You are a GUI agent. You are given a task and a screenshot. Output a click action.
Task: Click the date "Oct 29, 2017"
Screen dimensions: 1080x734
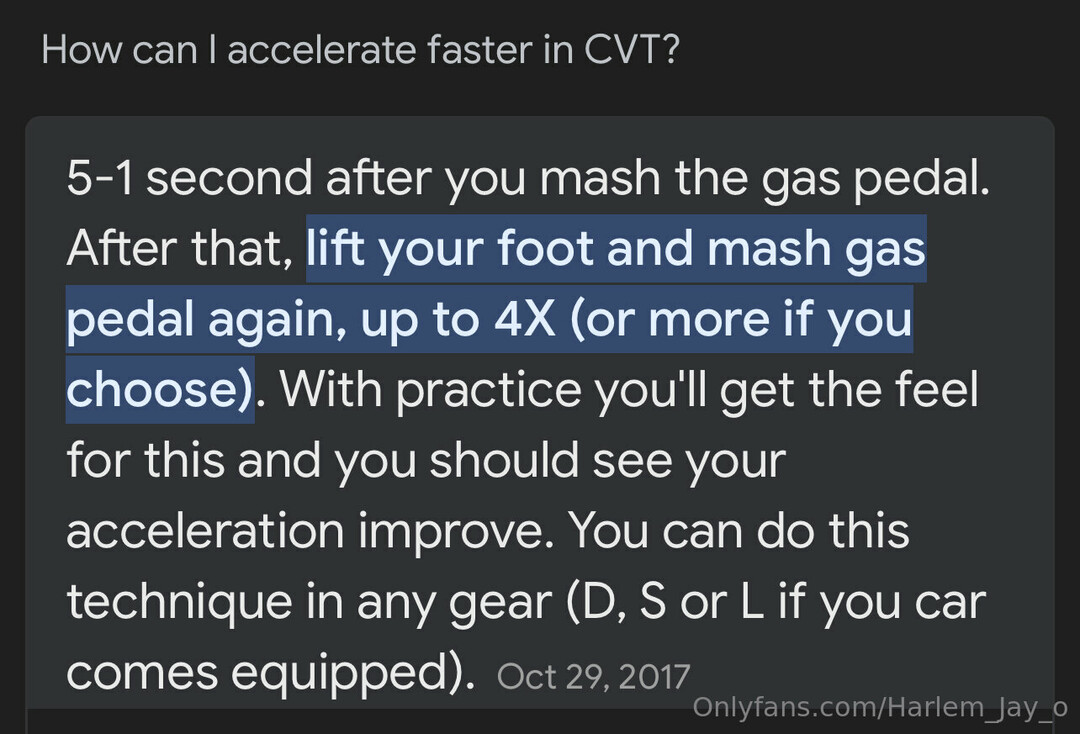pos(593,677)
